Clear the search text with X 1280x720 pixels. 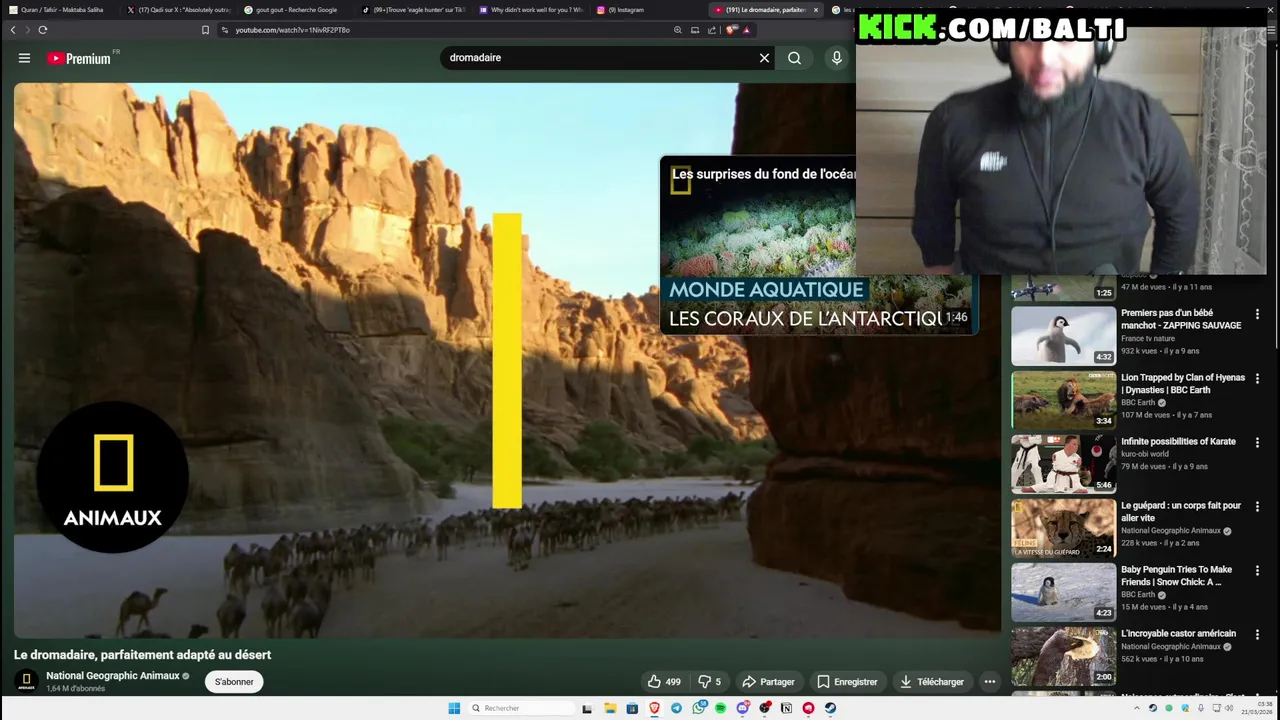point(764,58)
